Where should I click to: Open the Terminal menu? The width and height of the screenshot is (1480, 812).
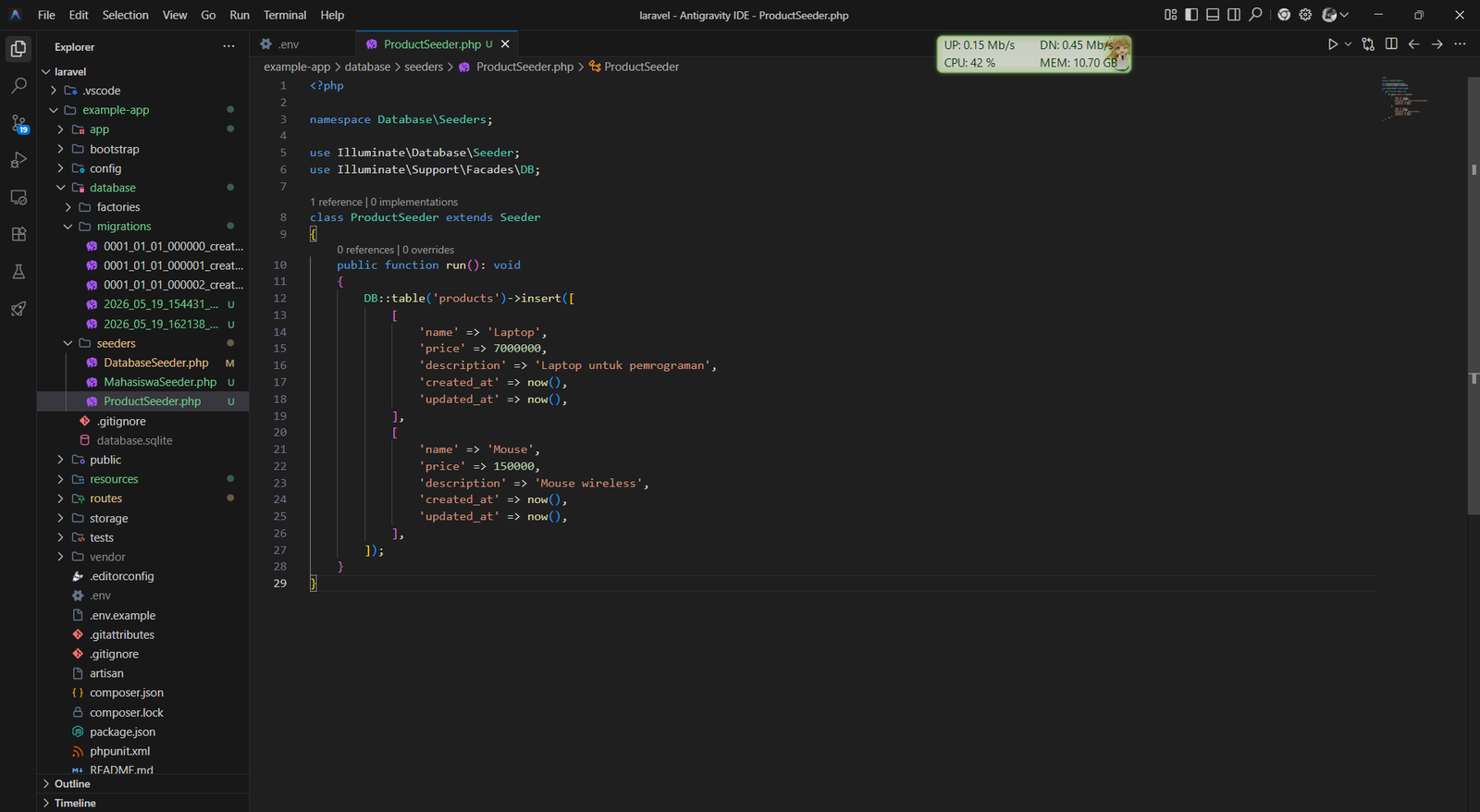coord(285,15)
